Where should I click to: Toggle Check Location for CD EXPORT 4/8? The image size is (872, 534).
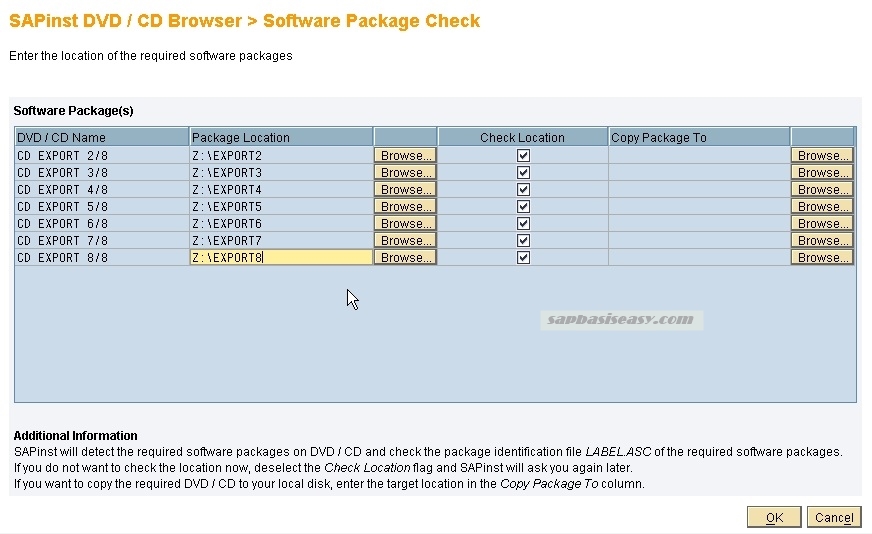click(x=523, y=190)
